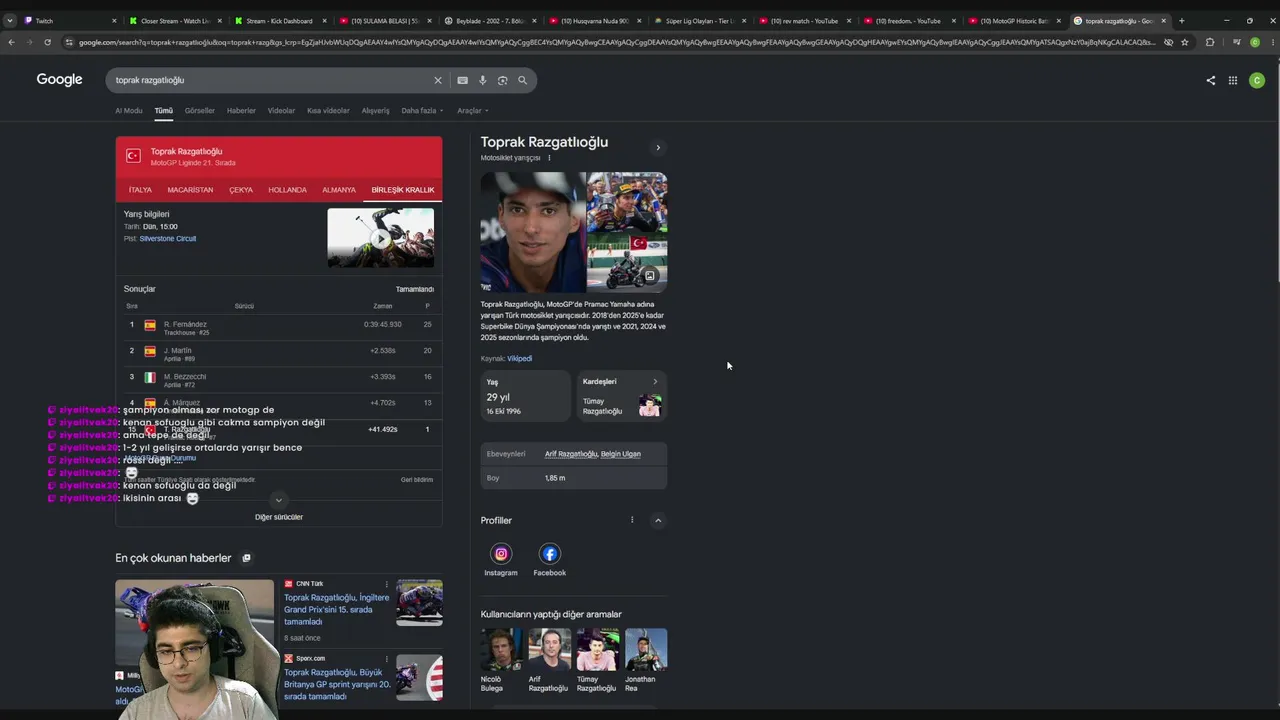Open the Kısa videolar tab
The width and height of the screenshot is (1280, 720).
[328, 111]
